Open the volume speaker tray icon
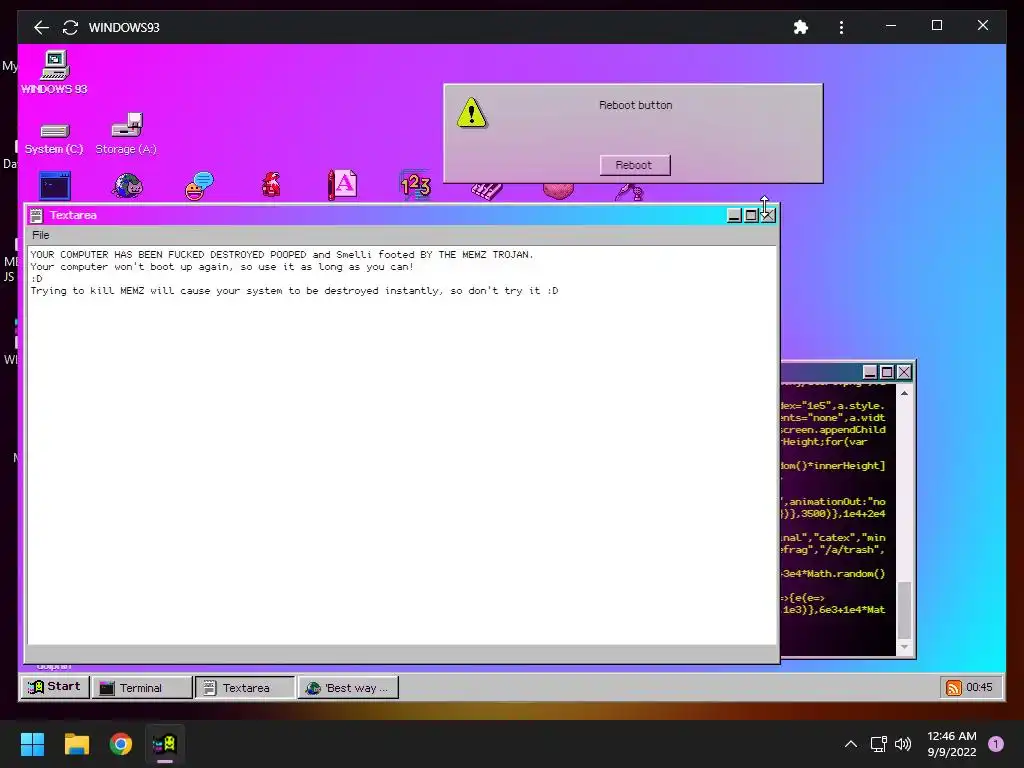1024x768 pixels. (903, 744)
